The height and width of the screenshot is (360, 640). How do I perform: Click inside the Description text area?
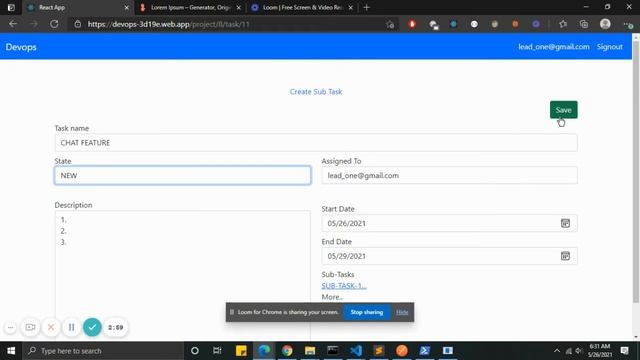[183, 276]
